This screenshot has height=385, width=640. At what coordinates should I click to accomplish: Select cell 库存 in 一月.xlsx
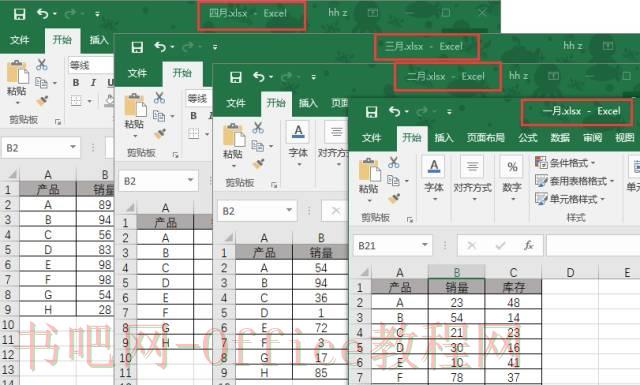click(513, 287)
